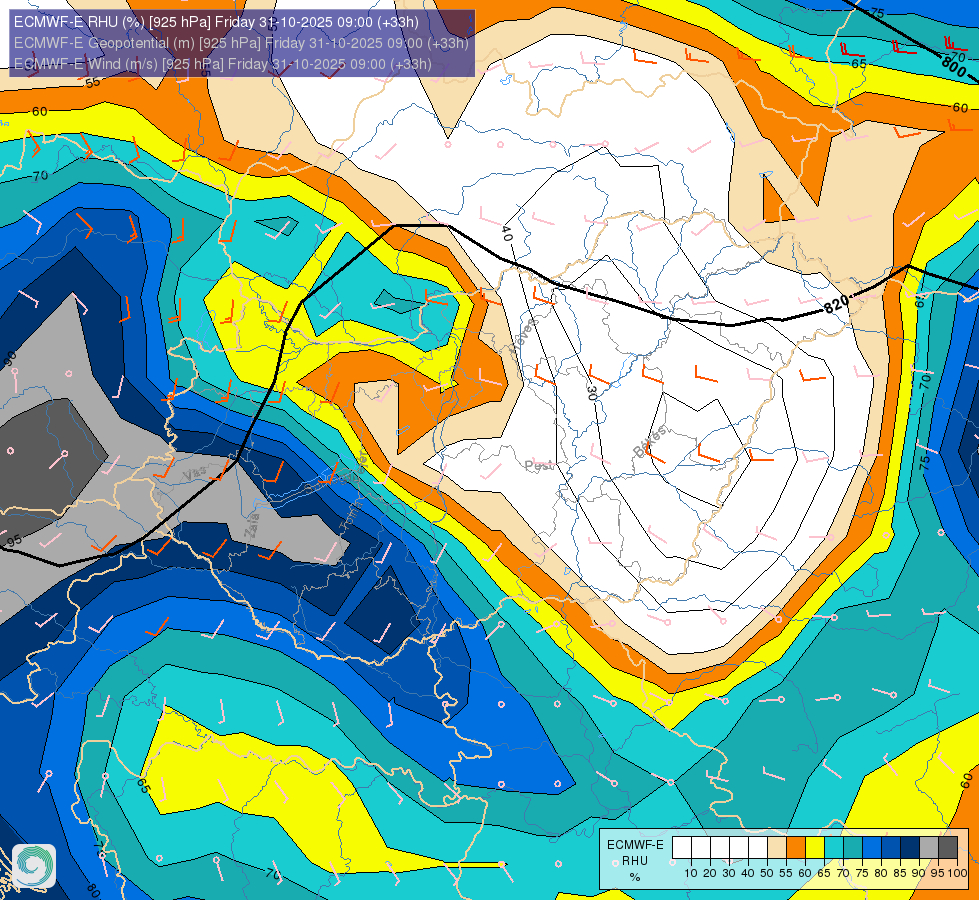Click the 'Pest' county label
This screenshot has width=979, height=900.
point(539,465)
